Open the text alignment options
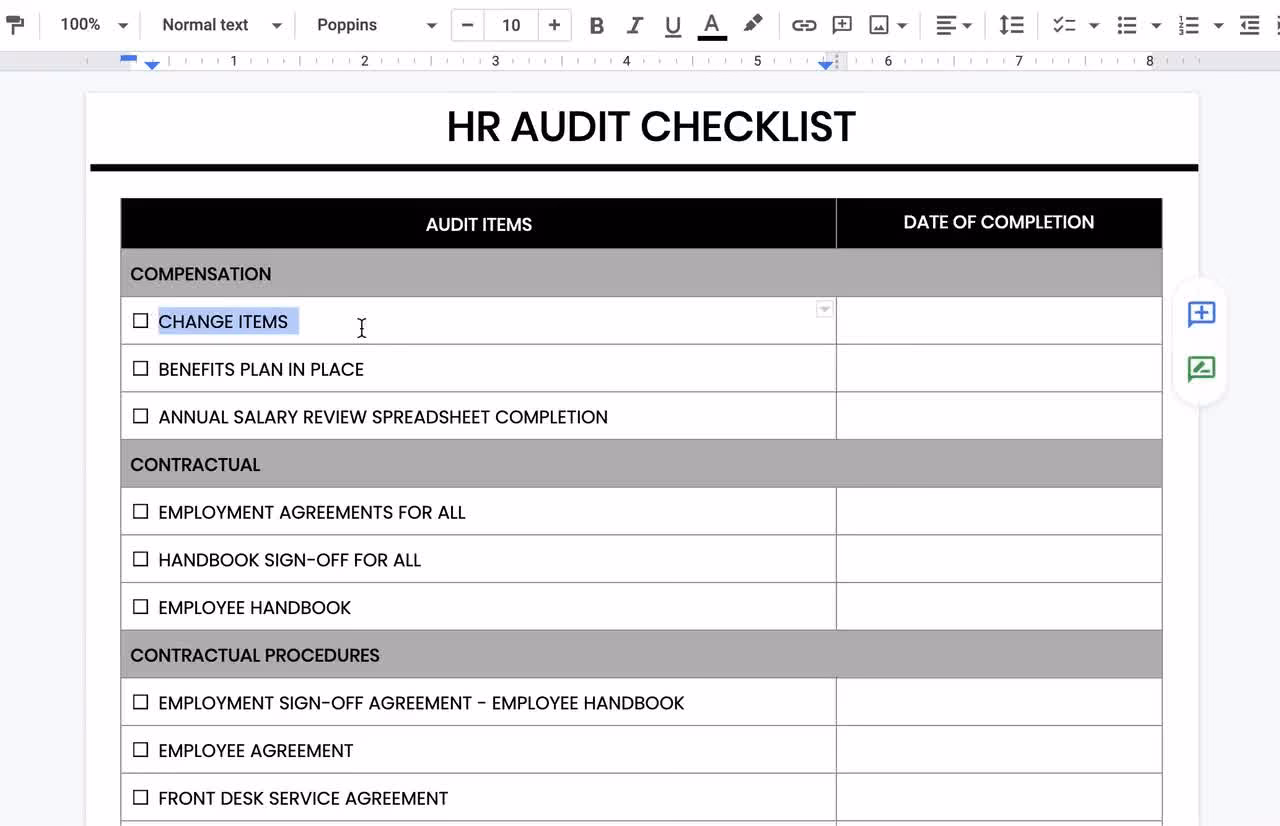This screenshot has width=1280, height=826. 953,26
